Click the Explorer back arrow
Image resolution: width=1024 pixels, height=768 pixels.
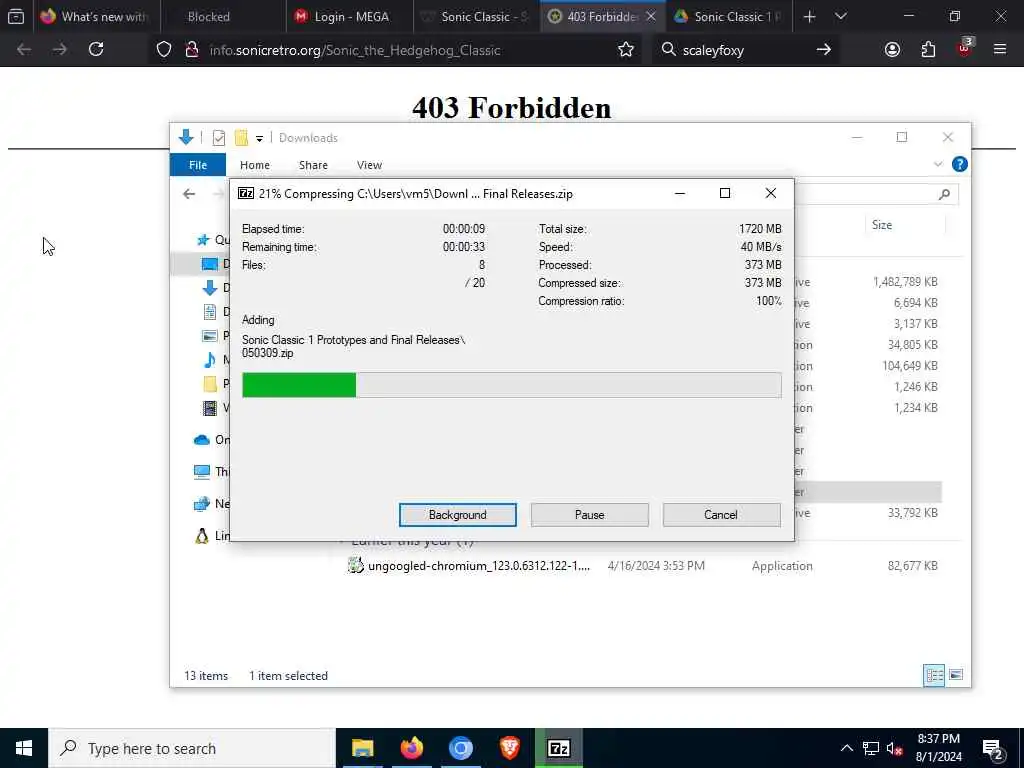(189, 194)
